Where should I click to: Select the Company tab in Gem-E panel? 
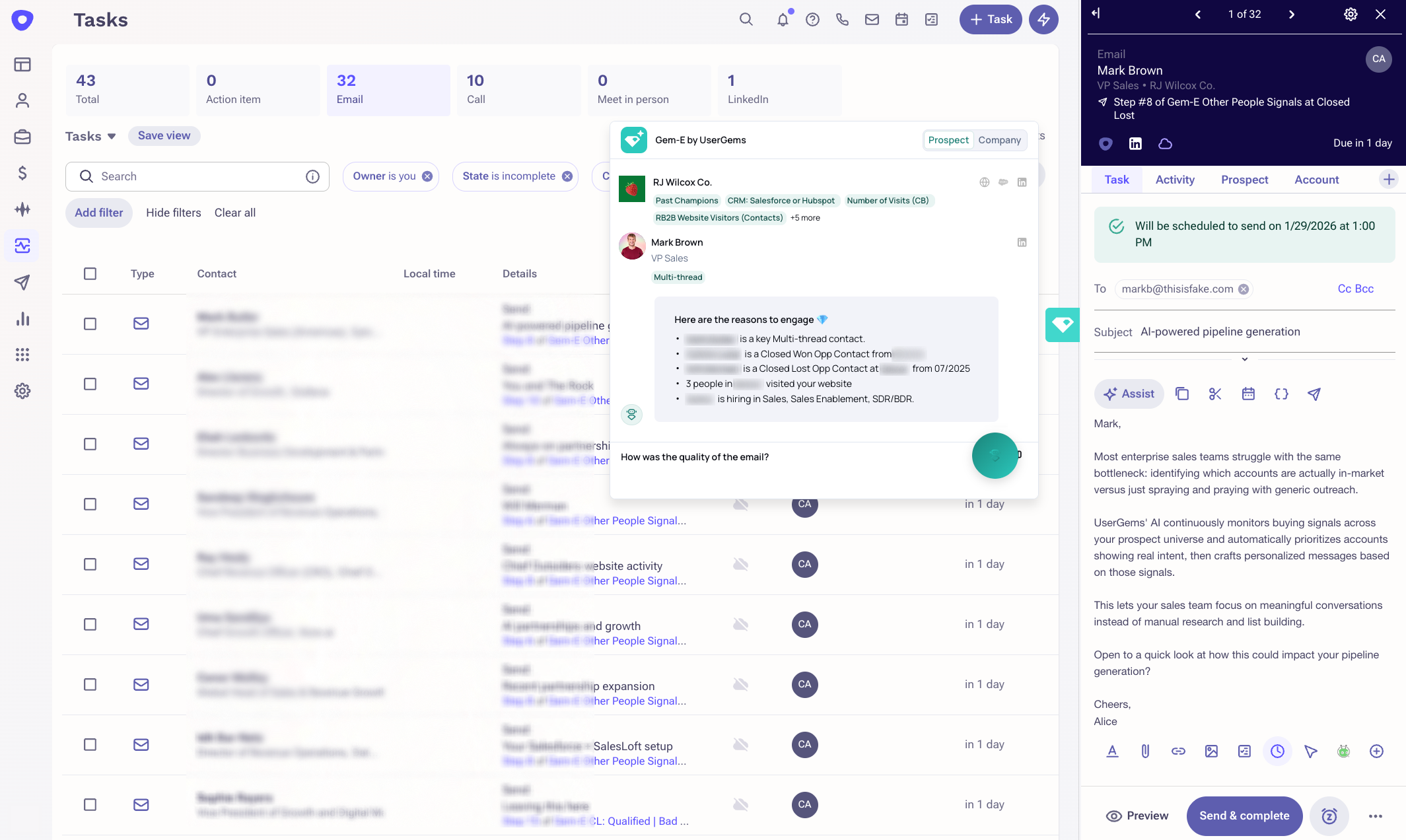pos(999,140)
